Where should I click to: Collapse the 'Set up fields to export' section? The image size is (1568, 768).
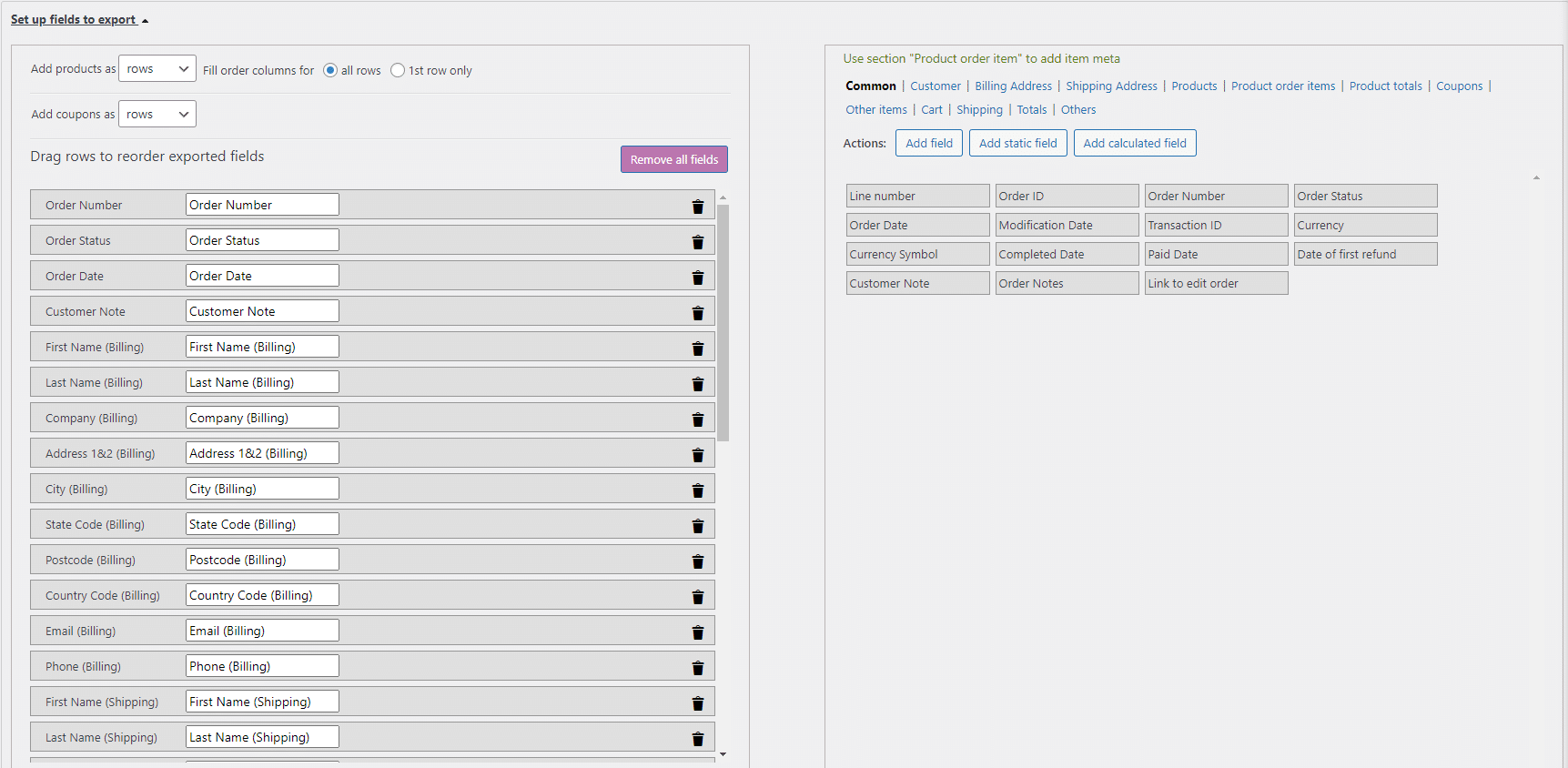pyautogui.click(x=79, y=19)
